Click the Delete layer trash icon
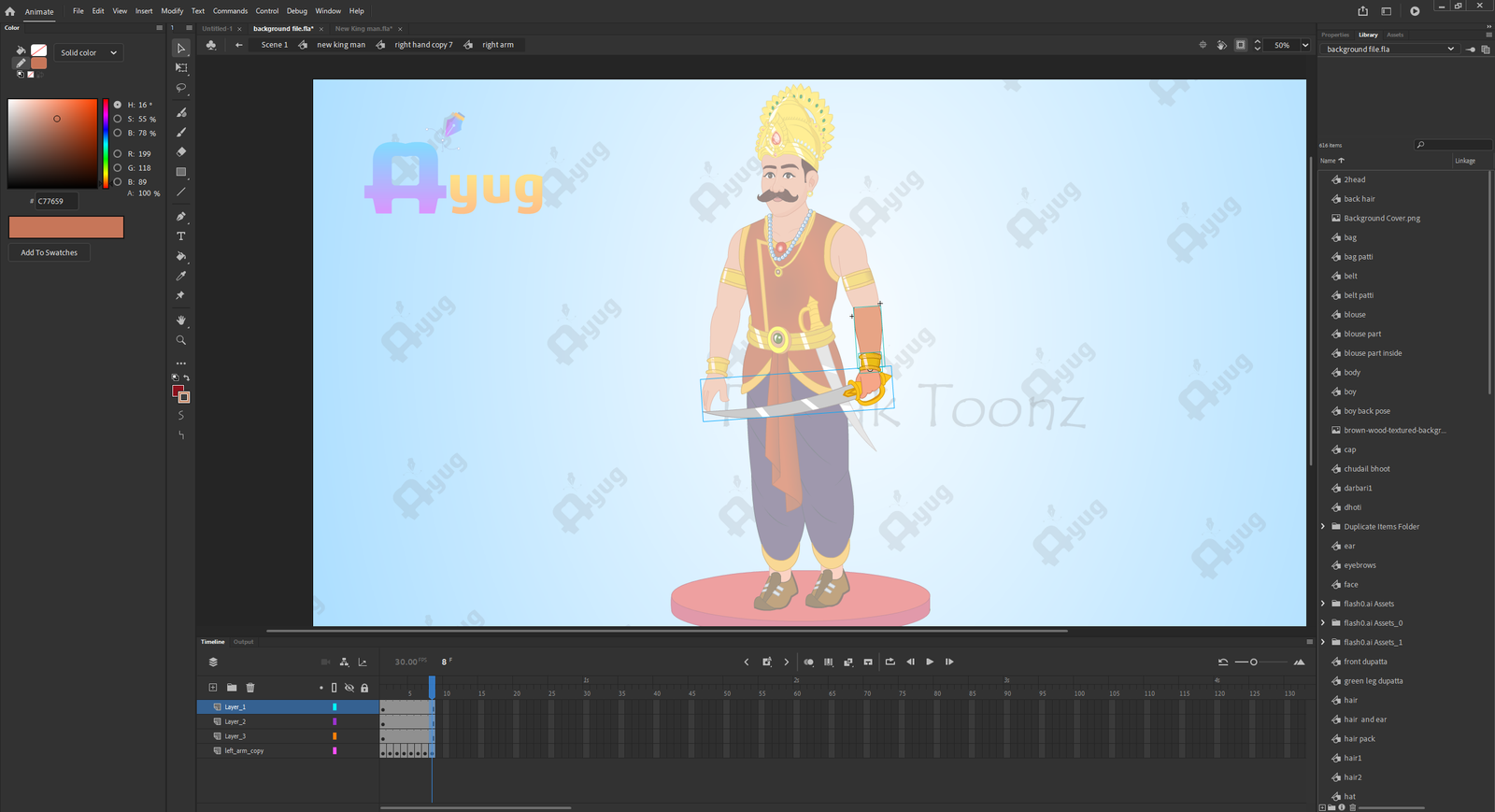1495x812 pixels. 250,688
